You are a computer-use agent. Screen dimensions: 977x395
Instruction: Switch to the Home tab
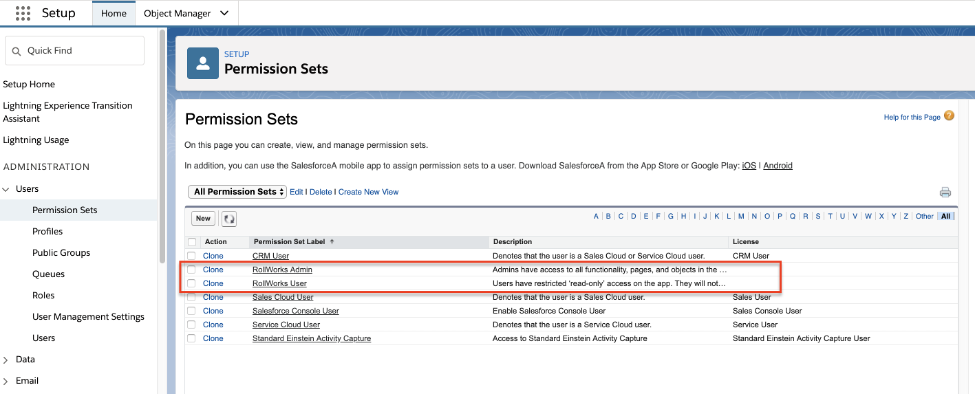(x=114, y=13)
